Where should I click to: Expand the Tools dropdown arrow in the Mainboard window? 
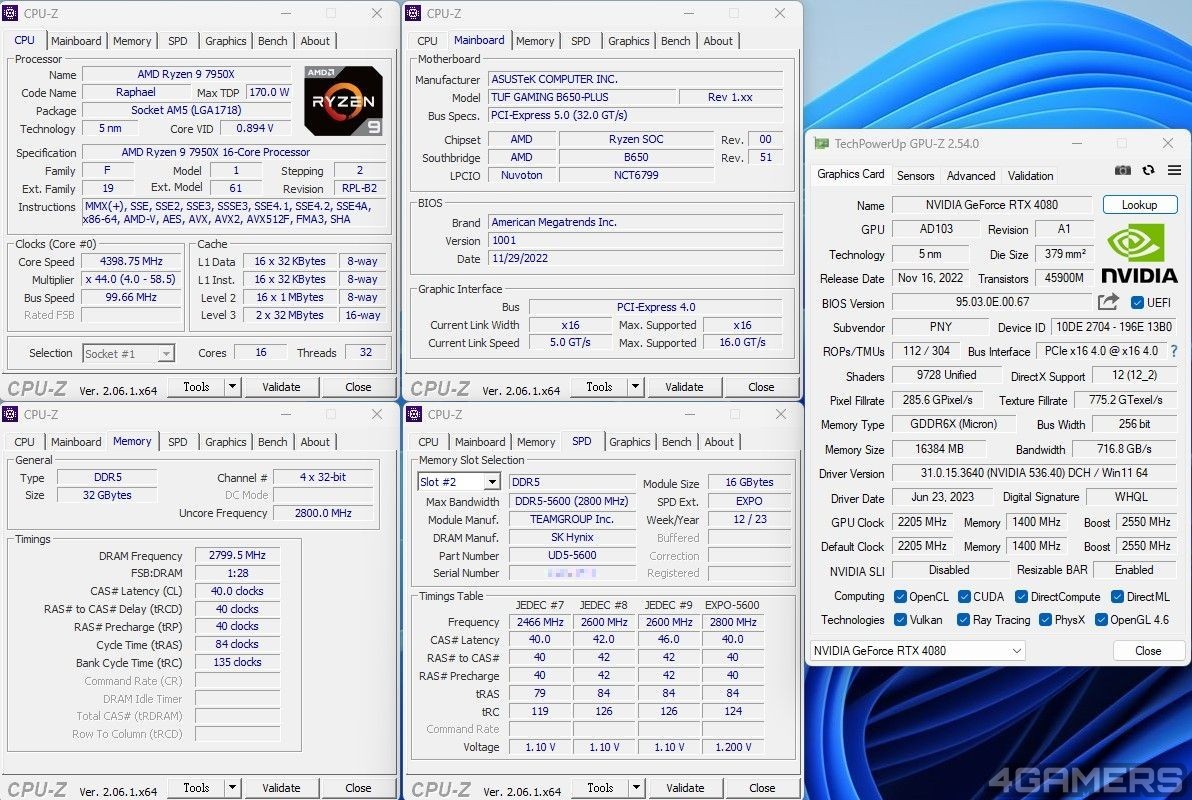pos(636,386)
